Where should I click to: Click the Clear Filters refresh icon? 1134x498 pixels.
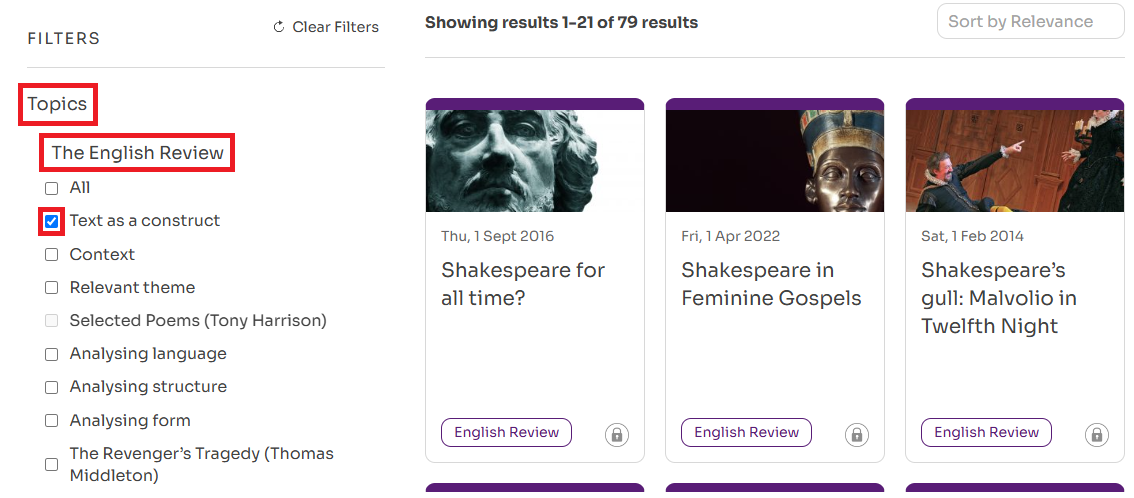(x=279, y=27)
